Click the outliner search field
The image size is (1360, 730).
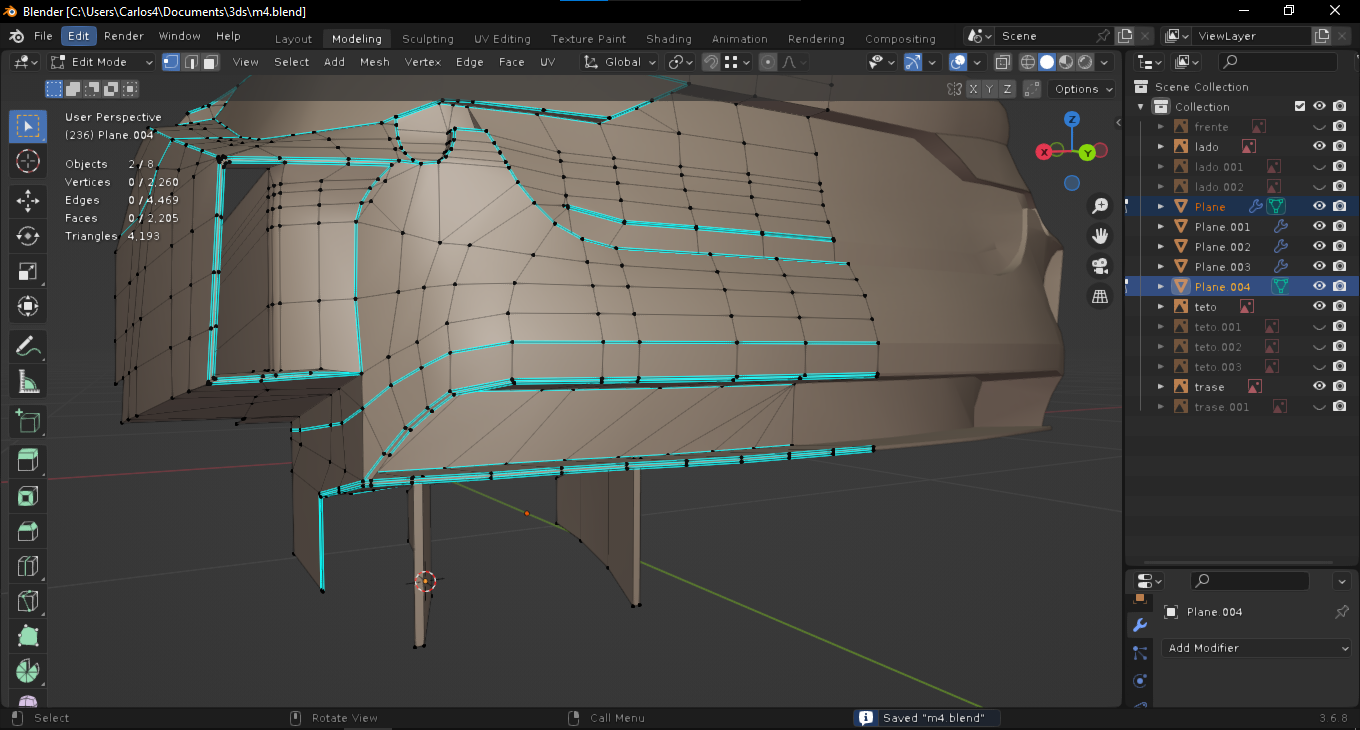tap(1279, 62)
